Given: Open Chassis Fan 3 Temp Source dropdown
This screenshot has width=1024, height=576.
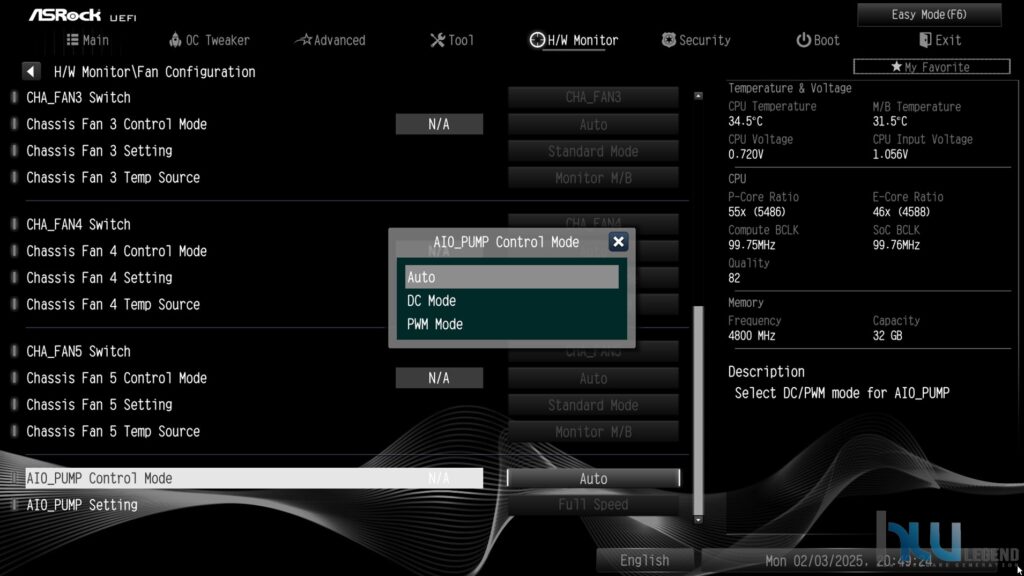Looking at the screenshot, I should click(x=593, y=178).
